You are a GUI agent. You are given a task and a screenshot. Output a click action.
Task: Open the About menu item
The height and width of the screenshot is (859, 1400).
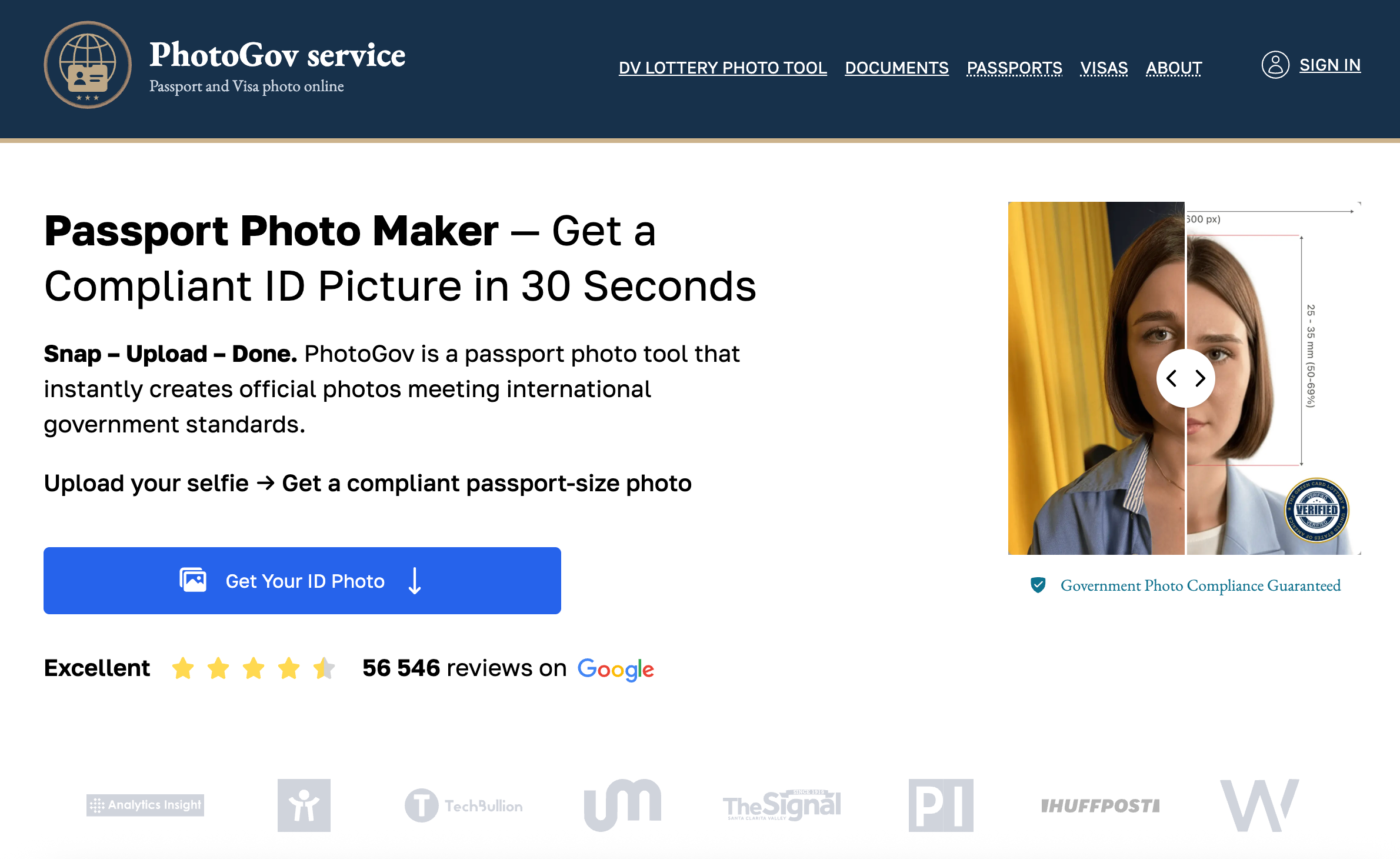(x=1174, y=68)
